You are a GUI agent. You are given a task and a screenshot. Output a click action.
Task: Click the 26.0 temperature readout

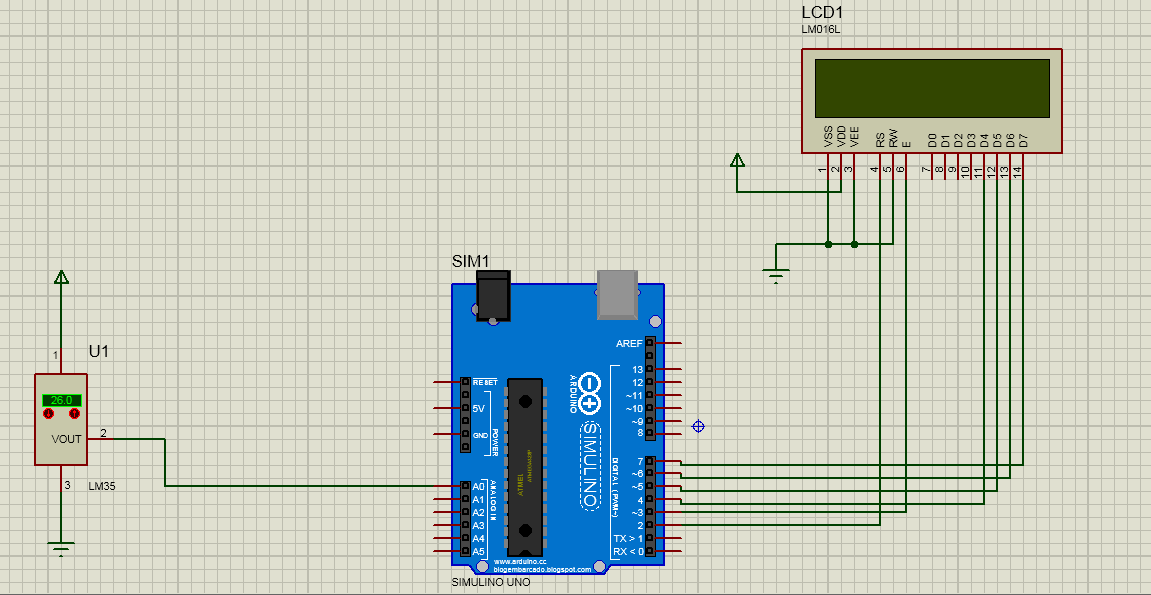(62, 400)
